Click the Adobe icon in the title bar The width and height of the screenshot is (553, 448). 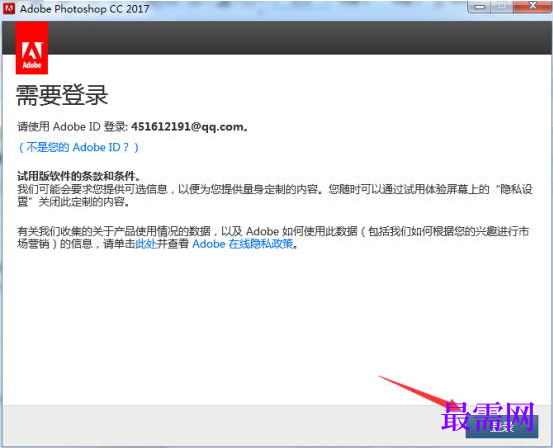pyautogui.click(x=9, y=8)
